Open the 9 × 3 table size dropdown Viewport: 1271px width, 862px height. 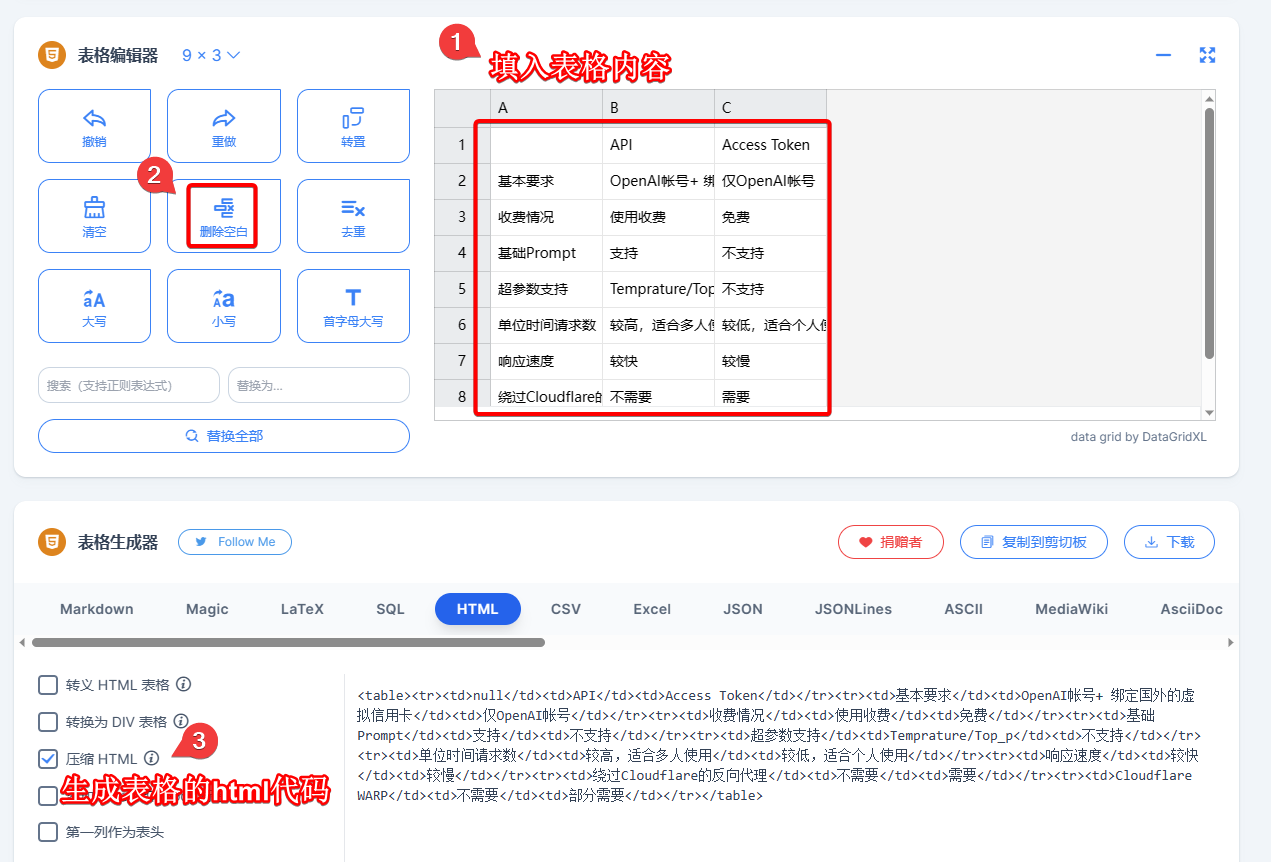click(x=211, y=55)
